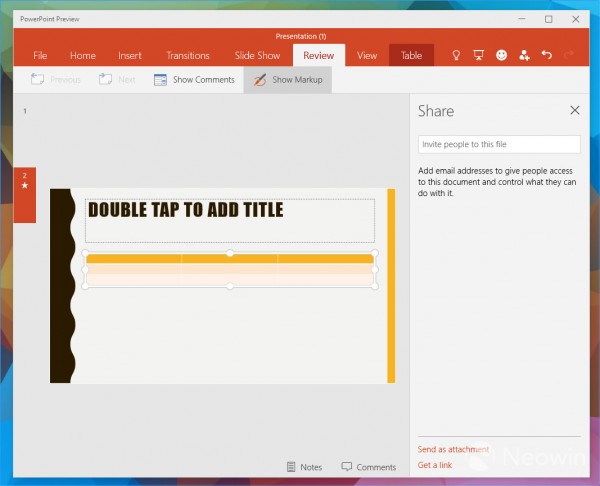The width and height of the screenshot is (600, 486).
Task: Close the Share panel
Action: click(574, 111)
